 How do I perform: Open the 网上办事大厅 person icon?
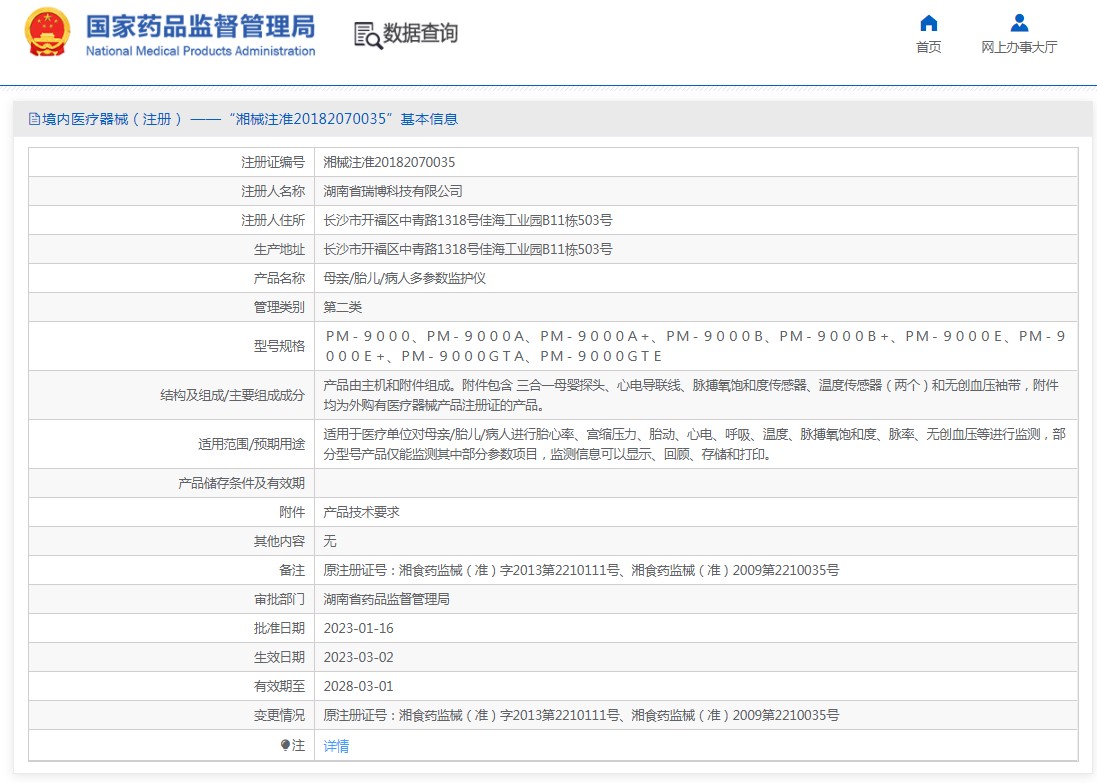(x=1019, y=23)
